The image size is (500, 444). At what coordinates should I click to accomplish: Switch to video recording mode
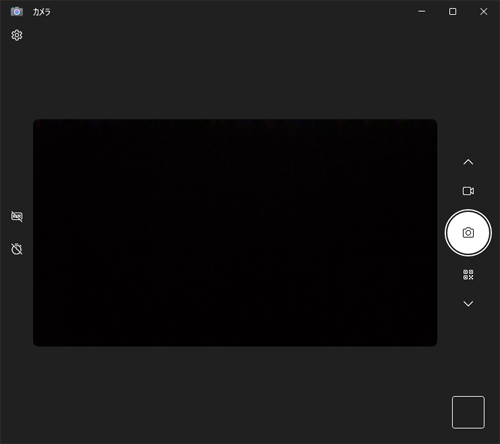[x=468, y=191]
